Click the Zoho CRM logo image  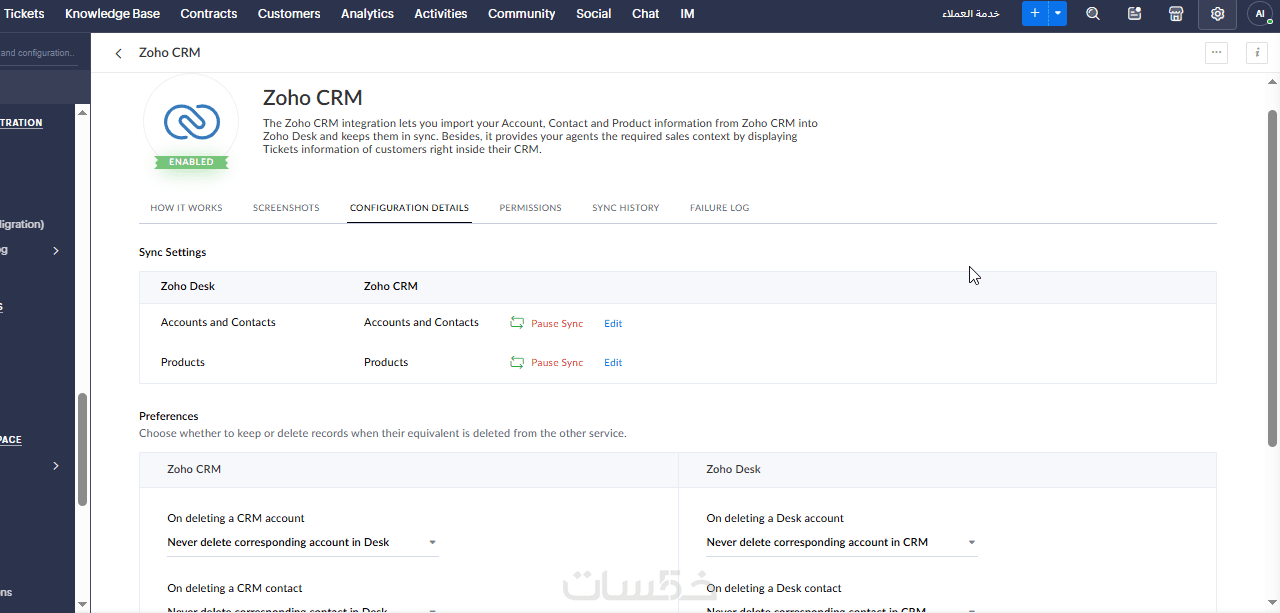pyautogui.click(x=191, y=121)
